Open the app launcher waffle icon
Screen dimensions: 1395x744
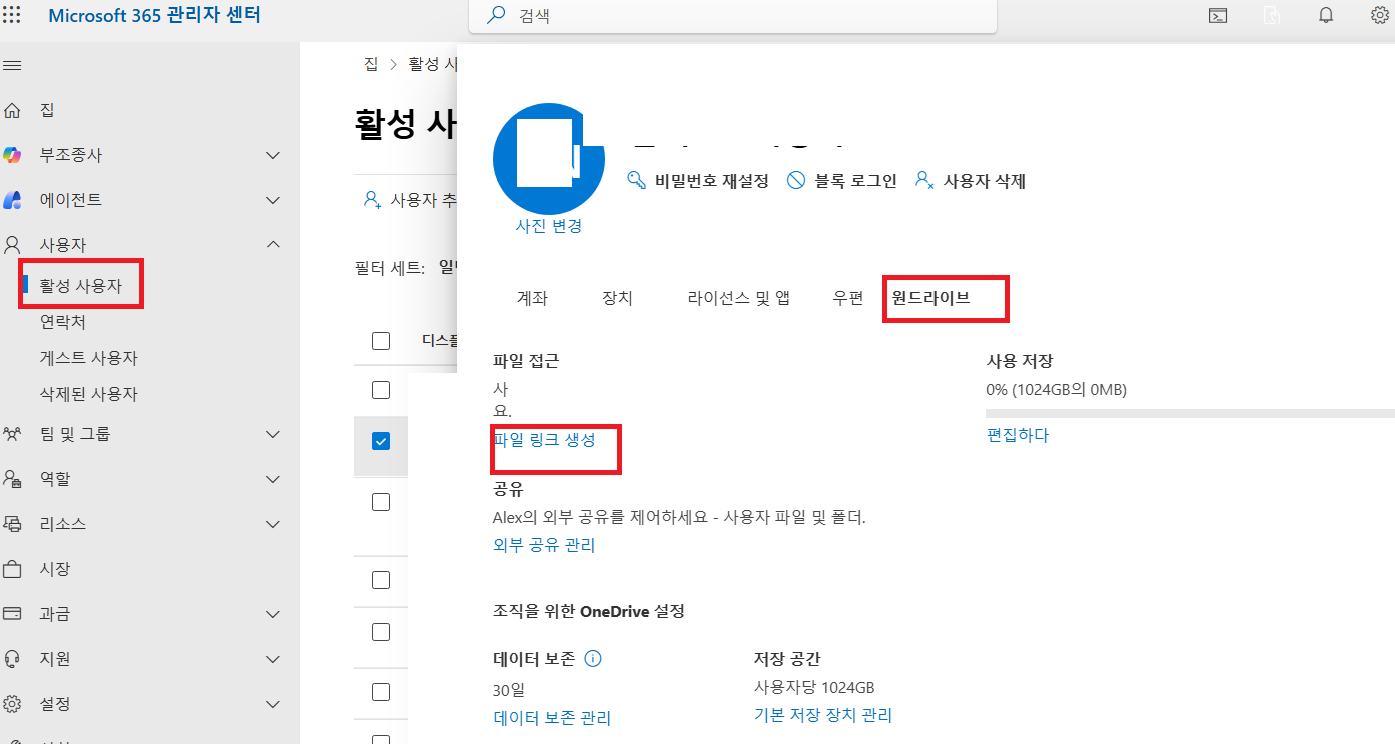click(13, 16)
